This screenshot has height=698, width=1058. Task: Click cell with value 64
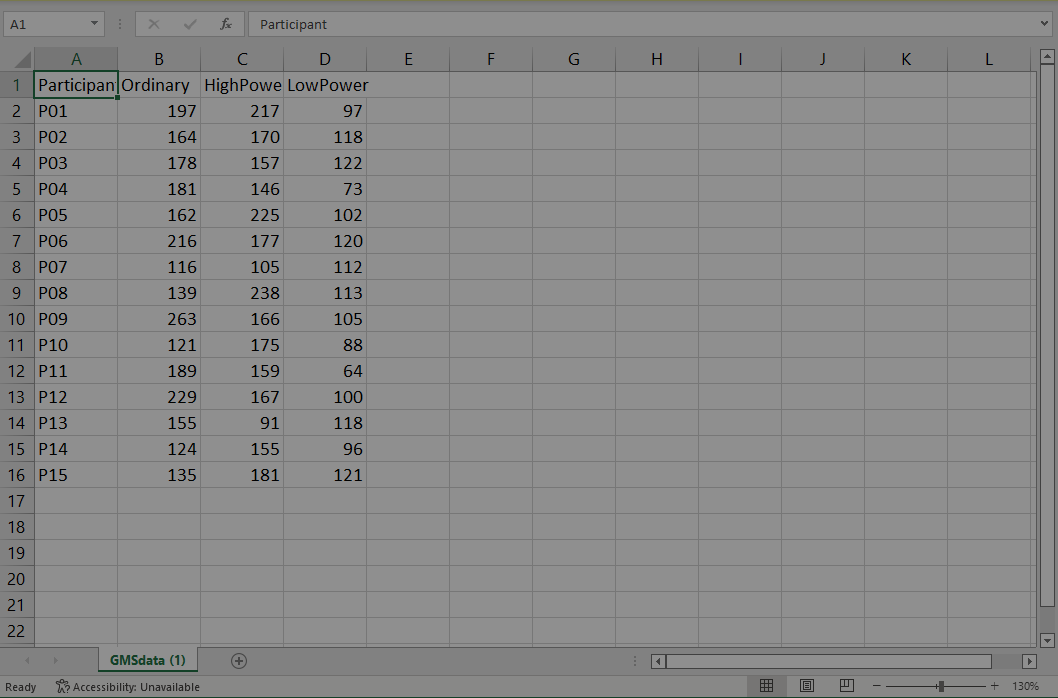click(325, 371)
